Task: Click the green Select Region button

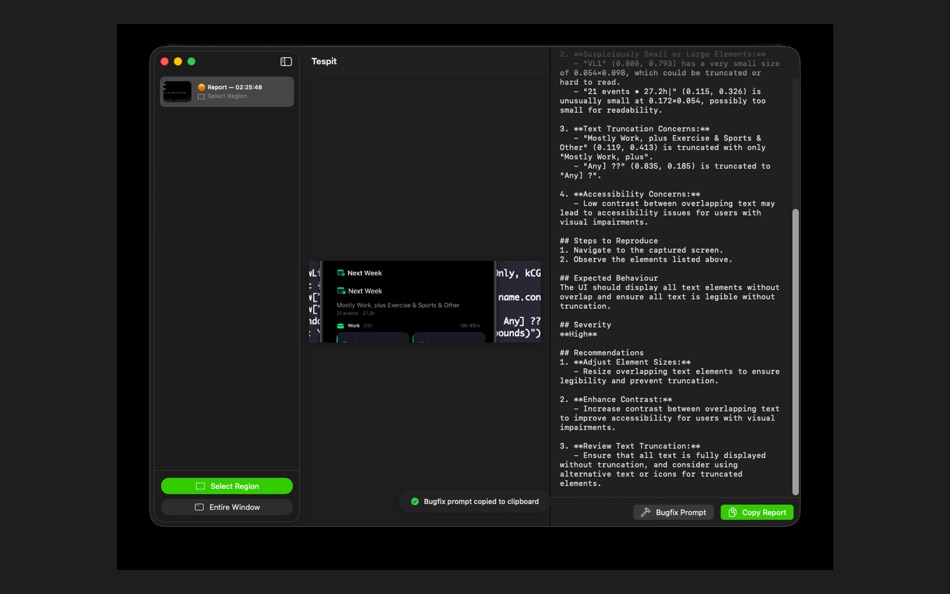Action: tap(227, 486)
